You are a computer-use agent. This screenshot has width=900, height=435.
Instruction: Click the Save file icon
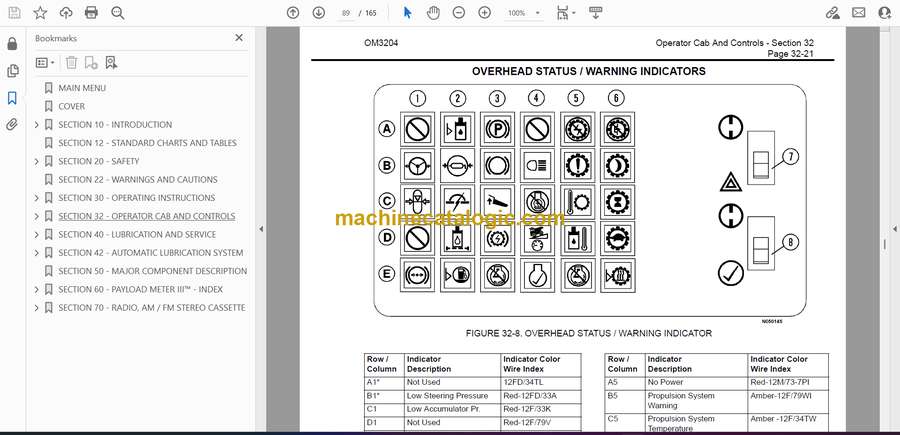pyautogui.click(x=14, y=13)
